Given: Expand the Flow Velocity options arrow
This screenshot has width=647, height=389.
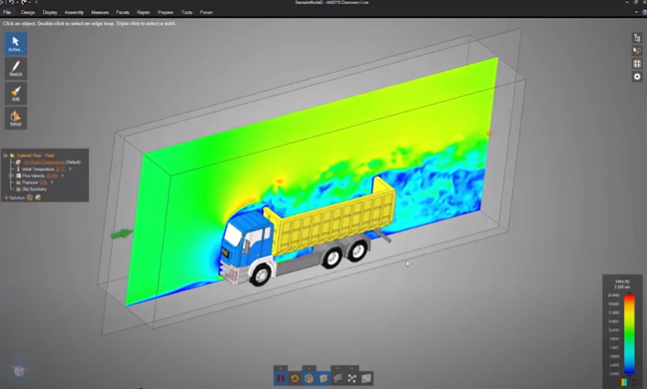Looking at the screenshot, I should (62, 176).
